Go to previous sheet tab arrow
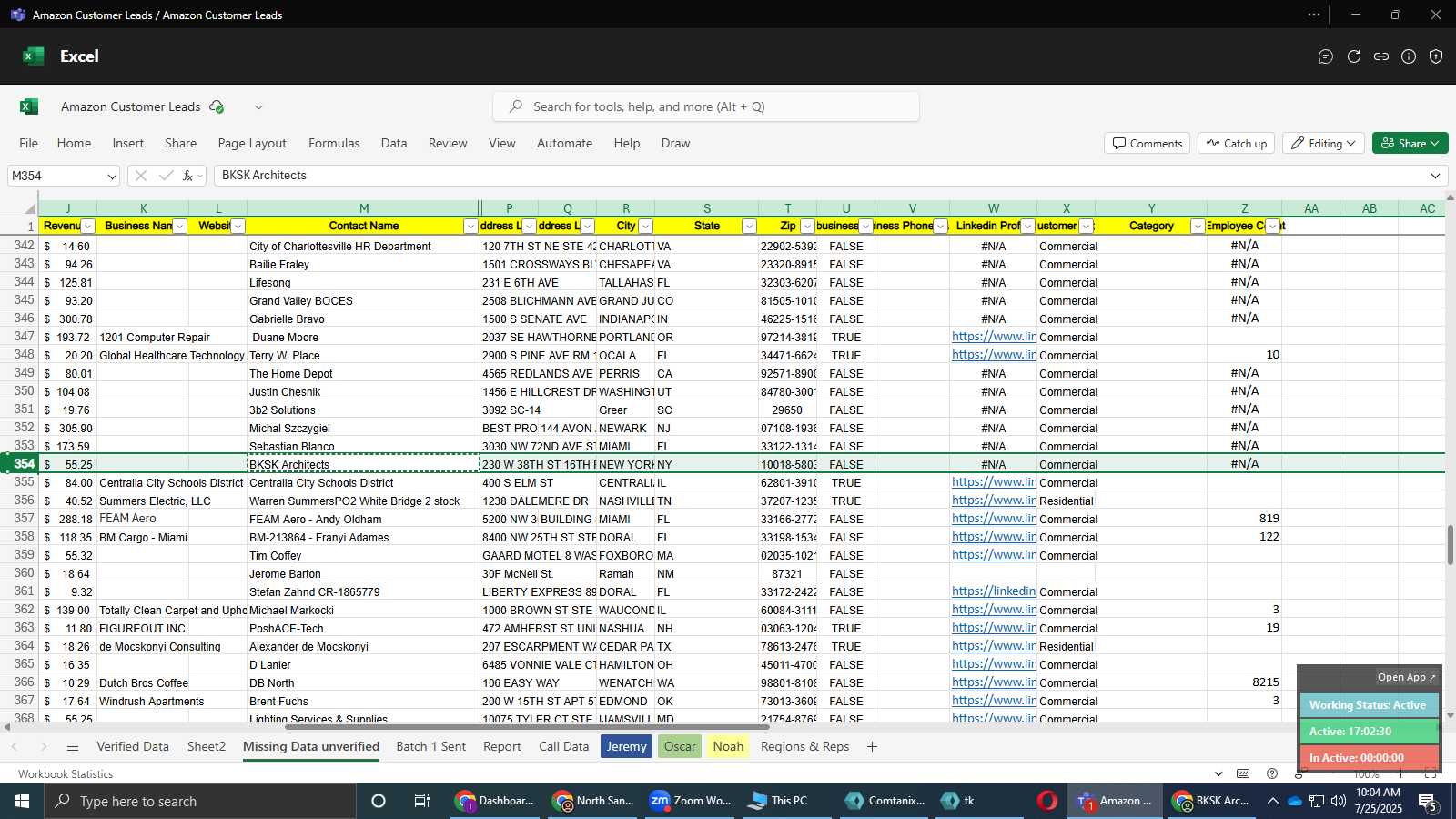The width and height of the screenshot is (1456, 819). [x=15, y=747]
